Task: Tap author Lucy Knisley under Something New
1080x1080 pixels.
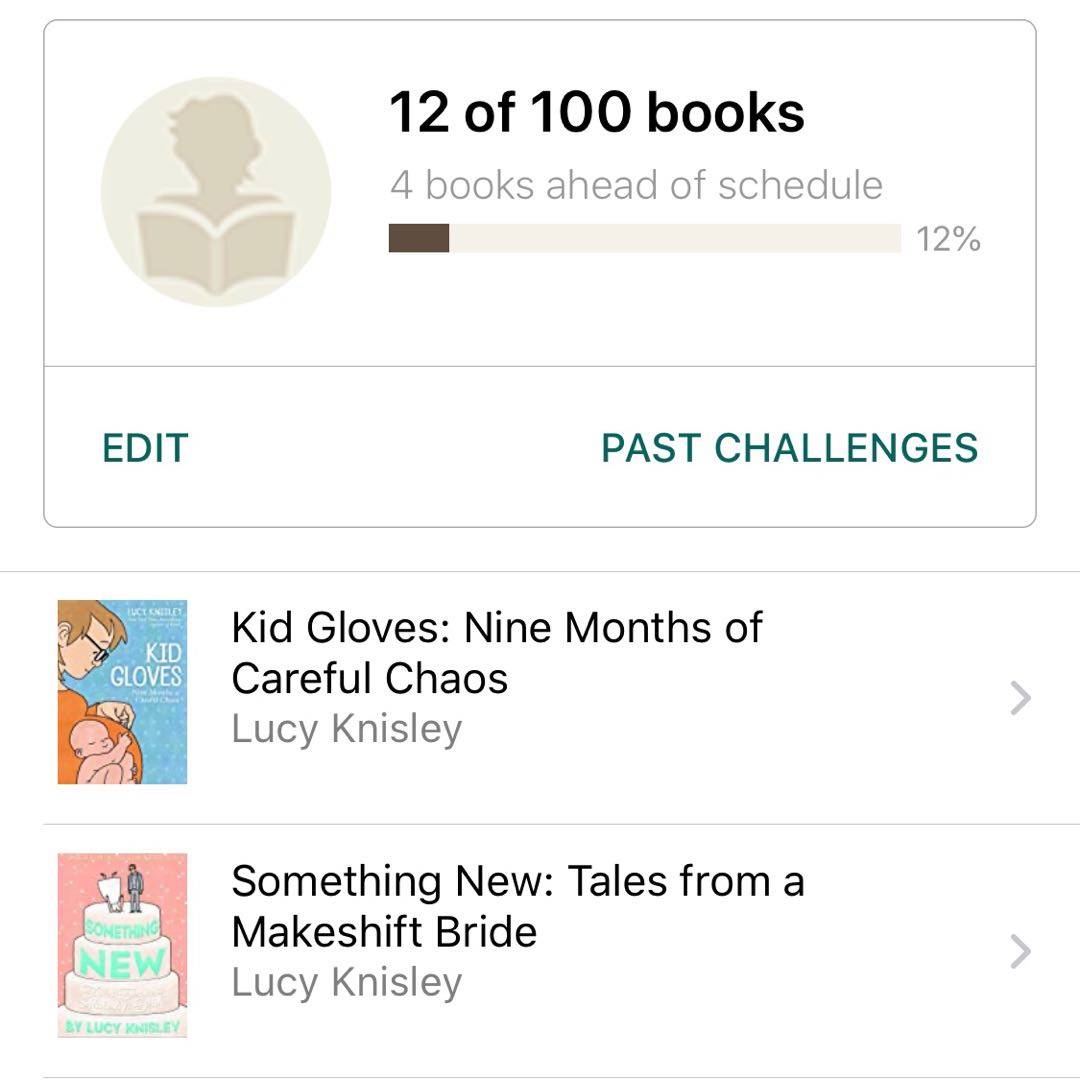Action: (x=346, y=982)
